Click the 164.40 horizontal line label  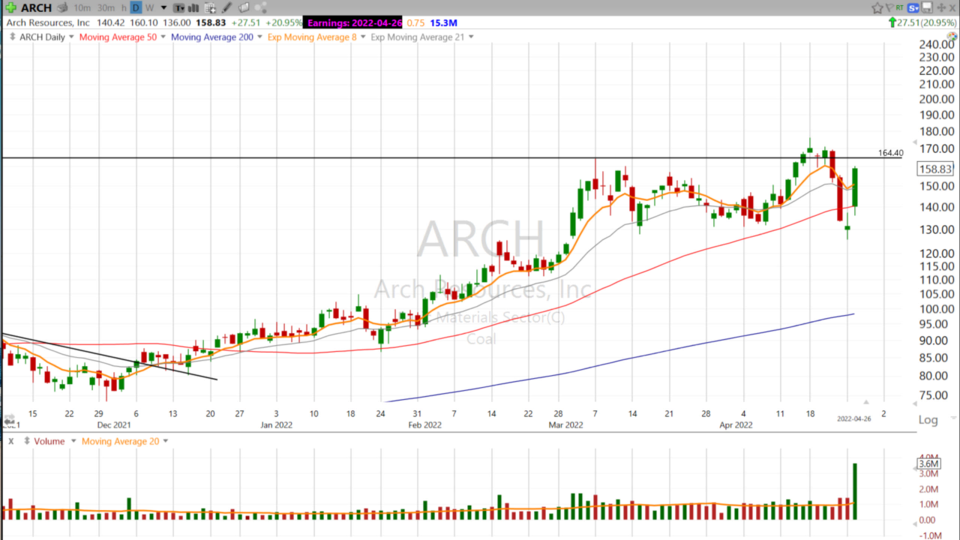click(x=890, y=153)
